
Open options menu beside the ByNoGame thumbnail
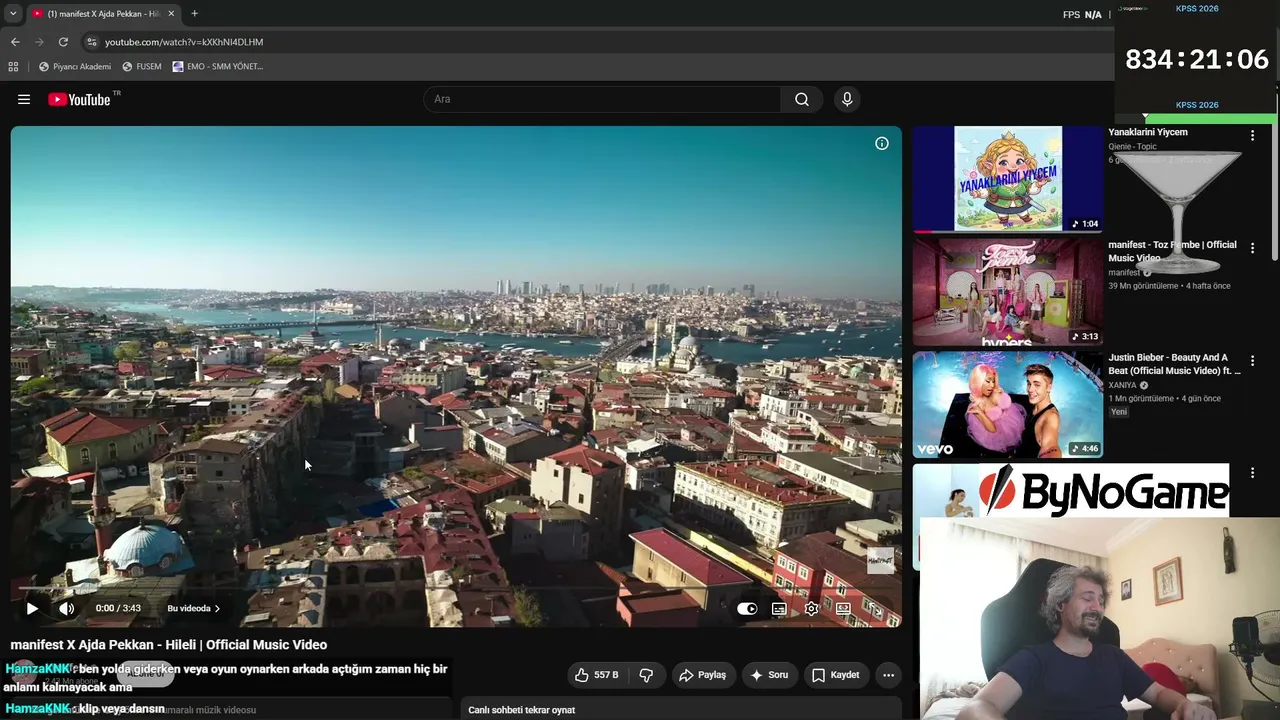[1252, 472]
